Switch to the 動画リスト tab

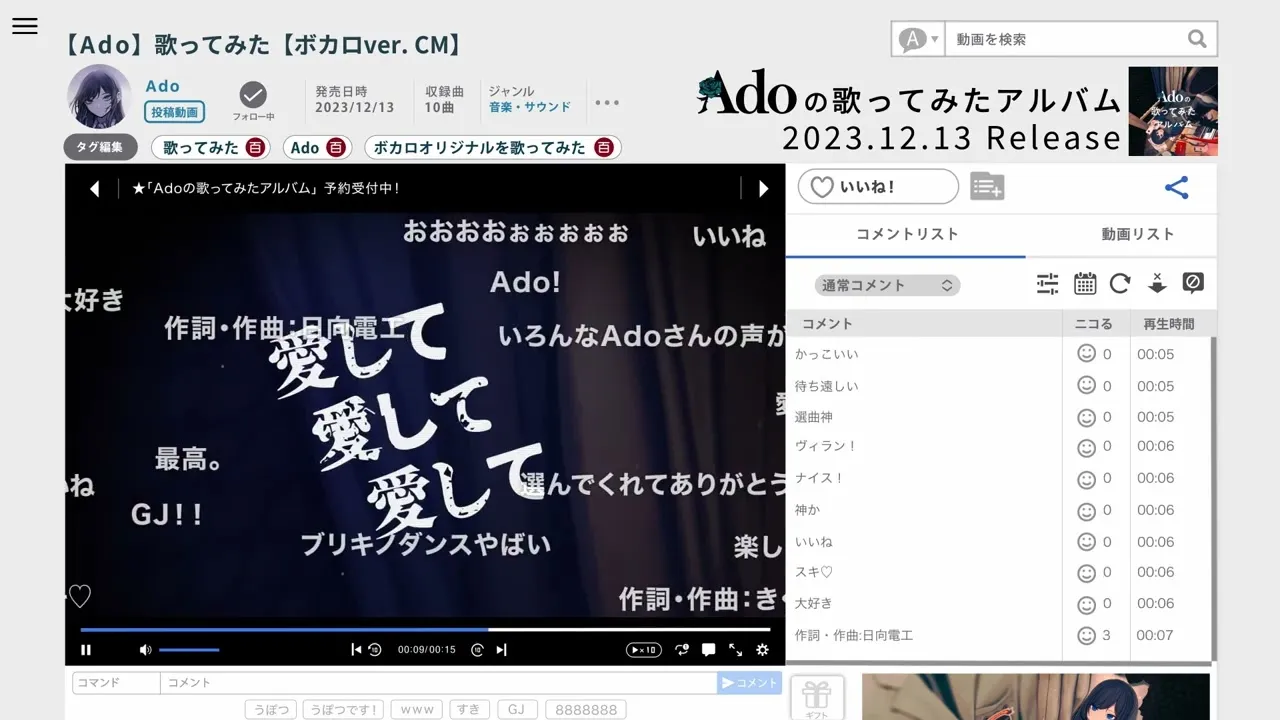(1137, 234)
